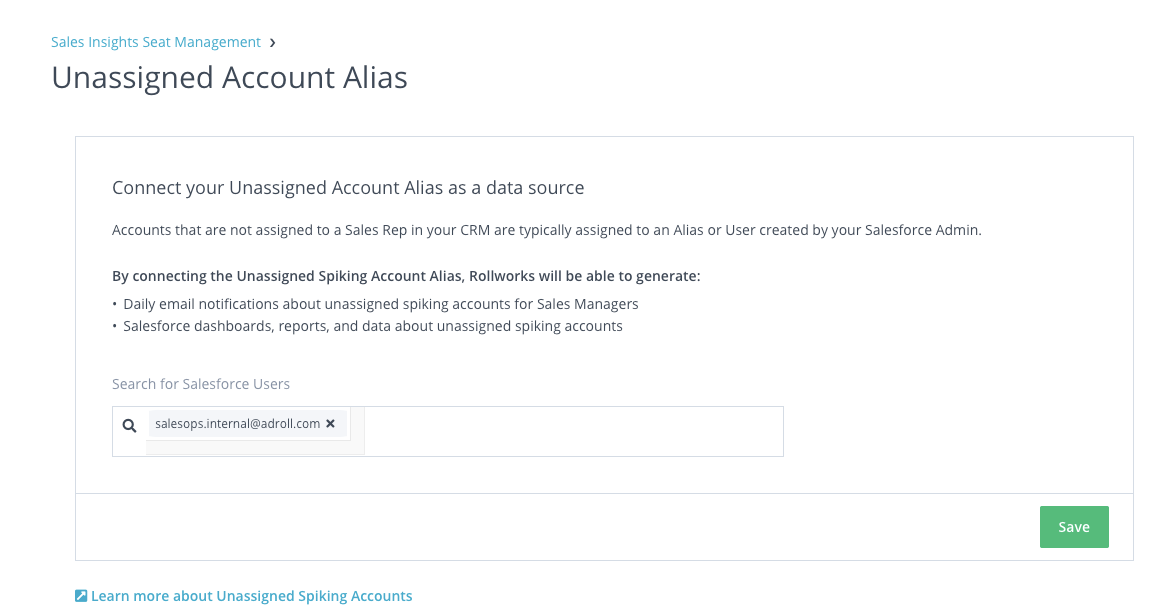
Task: Click Salesforce Admin text ending the description
Action: pyautogui.click(x=923, y=230)
